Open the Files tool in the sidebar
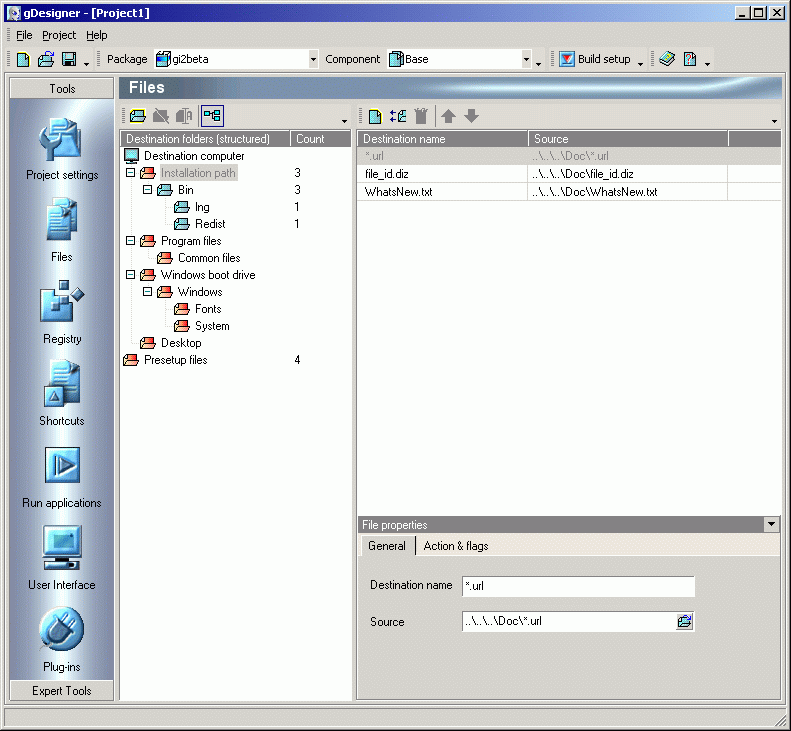The image size is (791, 731). coord(62,230)
